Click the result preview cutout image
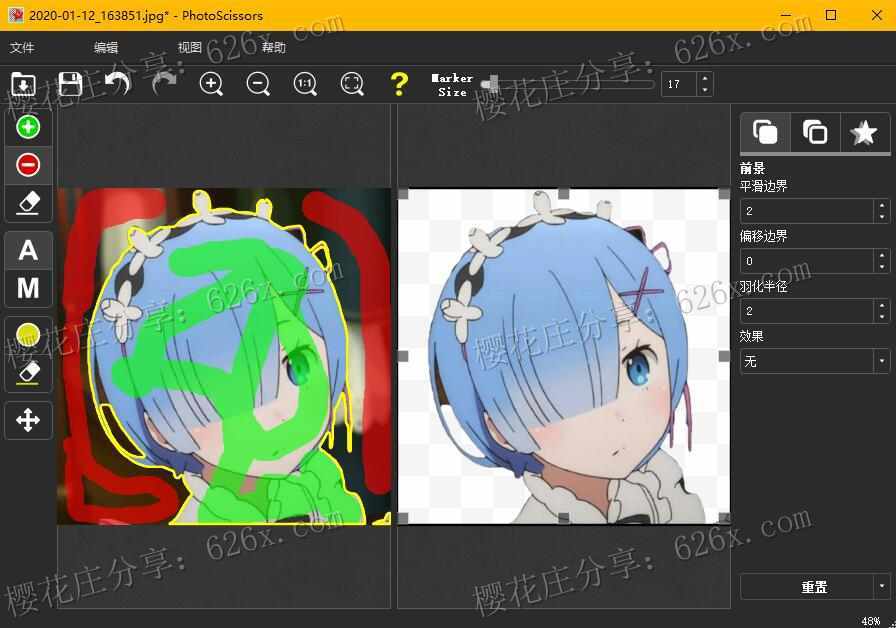896x628 pixels. coord(563,356)
